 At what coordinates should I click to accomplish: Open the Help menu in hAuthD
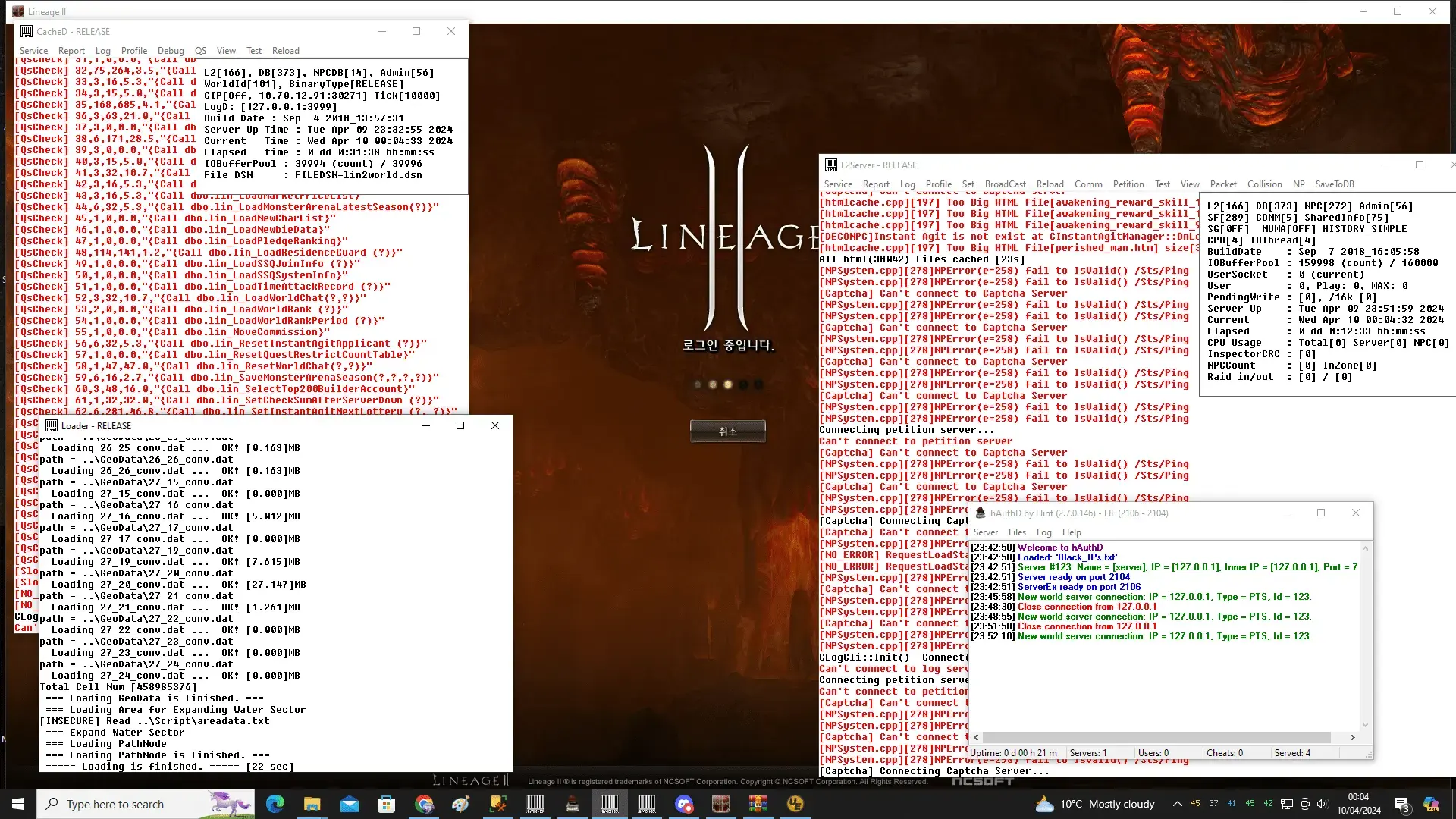1072,532
